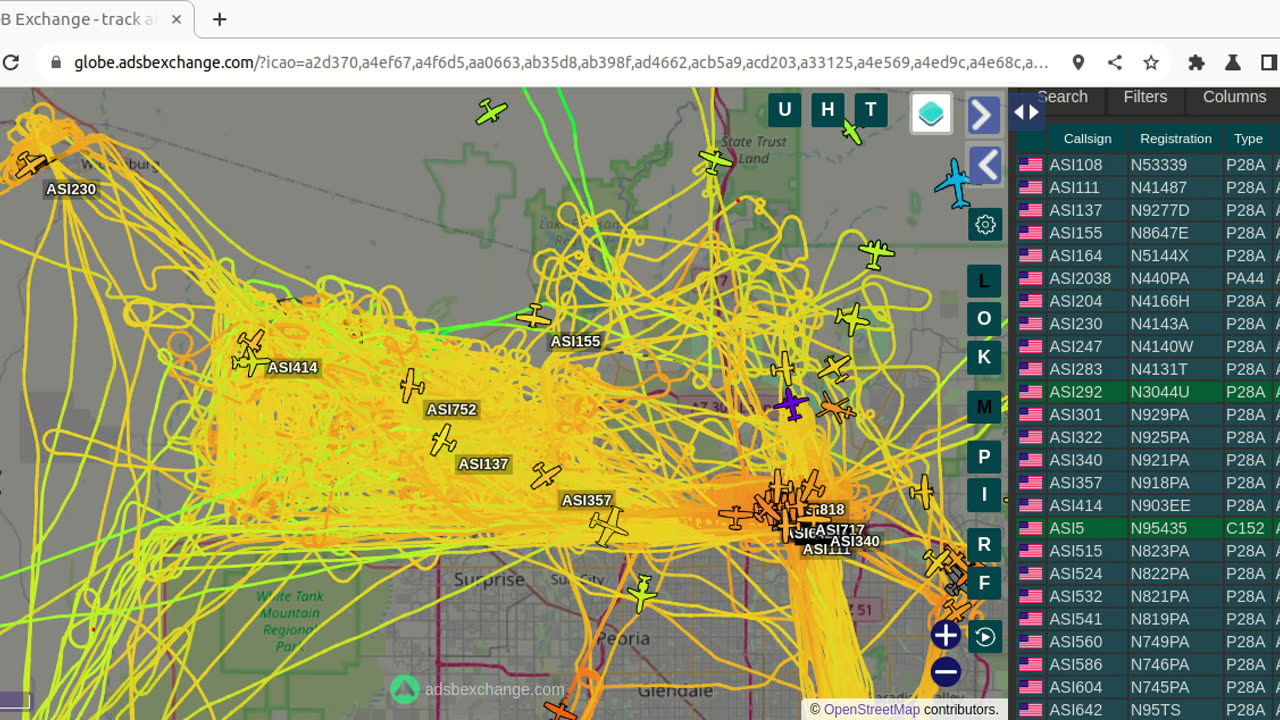
Task: Toggle the P map button
Action: point(984,457)
